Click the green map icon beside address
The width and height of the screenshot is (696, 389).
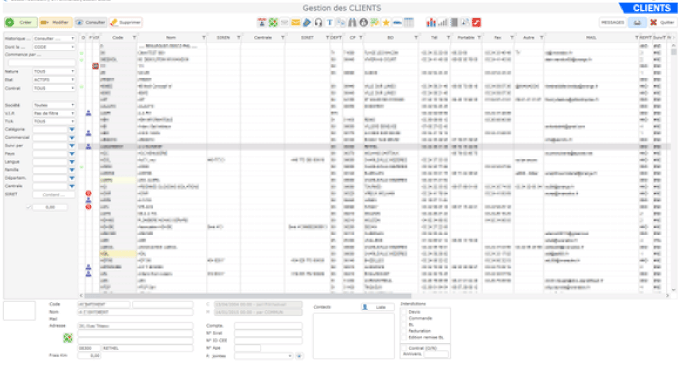67,338
